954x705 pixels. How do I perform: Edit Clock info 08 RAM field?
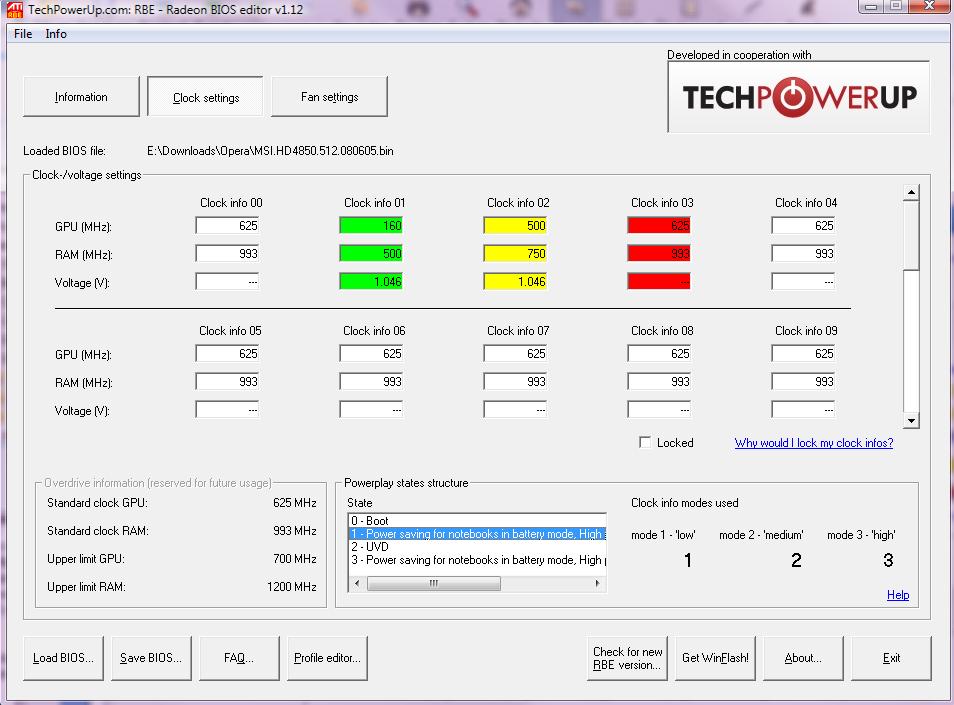(x=660, y=381)
